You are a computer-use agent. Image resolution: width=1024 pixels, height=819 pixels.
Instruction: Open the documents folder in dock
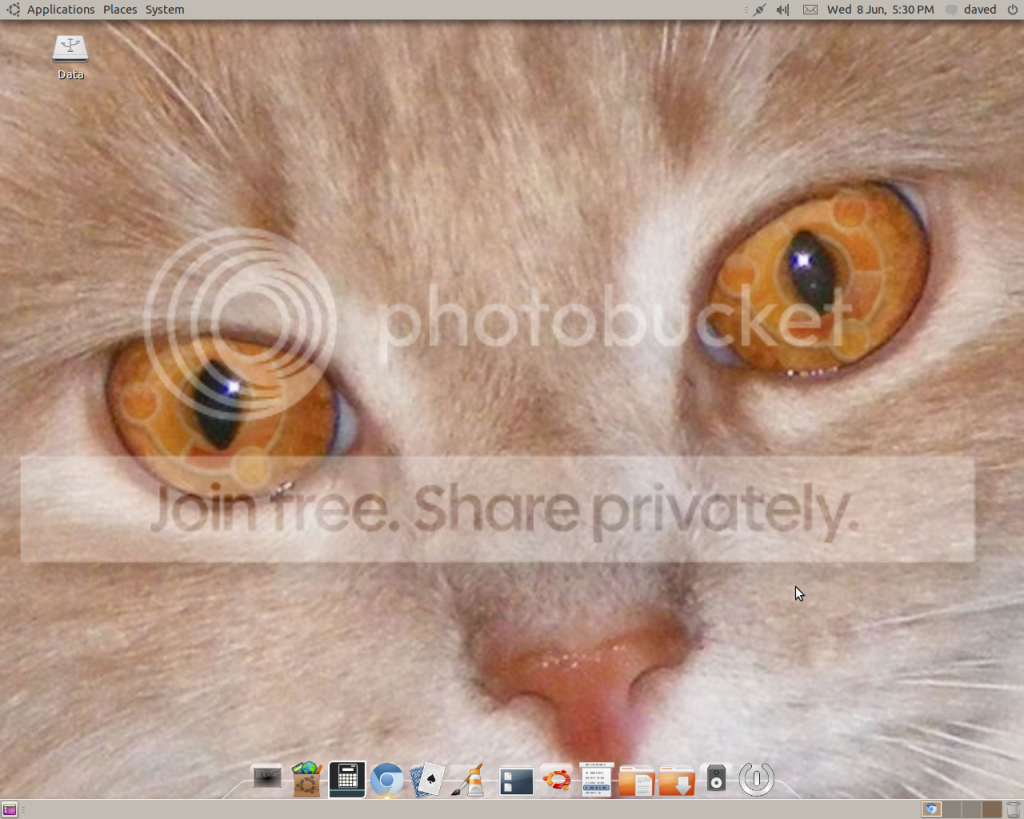636,781
